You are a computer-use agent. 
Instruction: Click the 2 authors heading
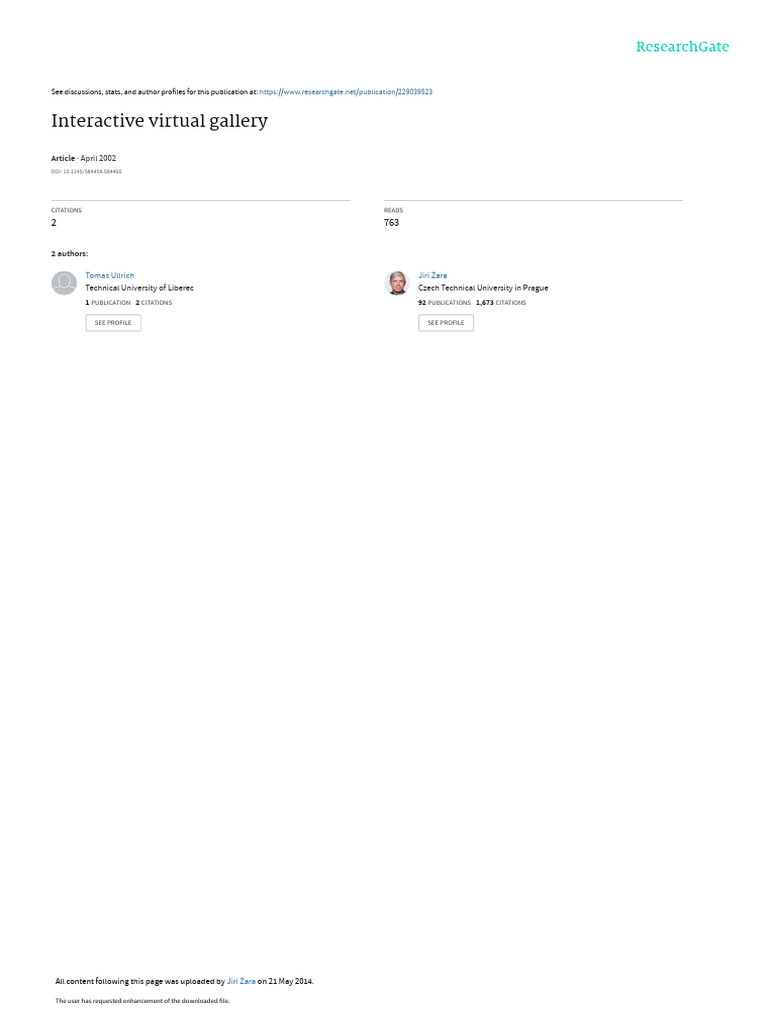(70, 253)
